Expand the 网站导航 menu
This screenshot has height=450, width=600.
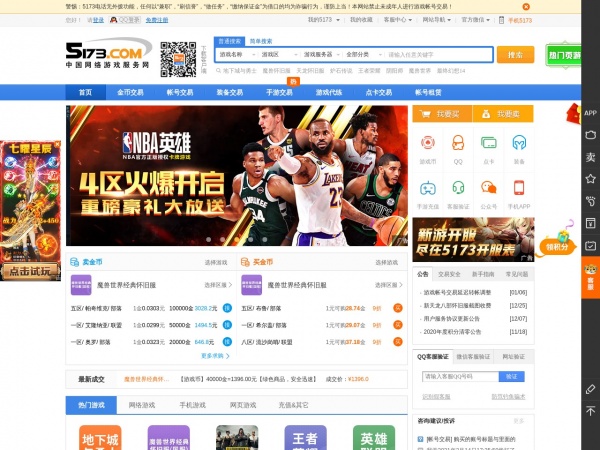(x=437, y=20)
